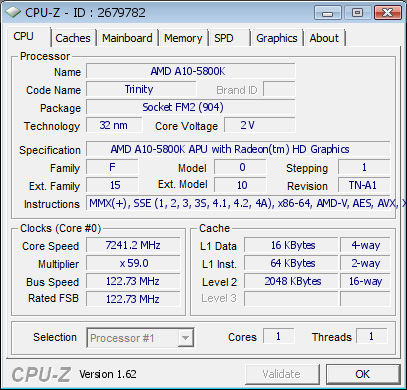Click the Ext. Model value 10
407x390 pixels.
pyautogui.click(x=240, y=185)
